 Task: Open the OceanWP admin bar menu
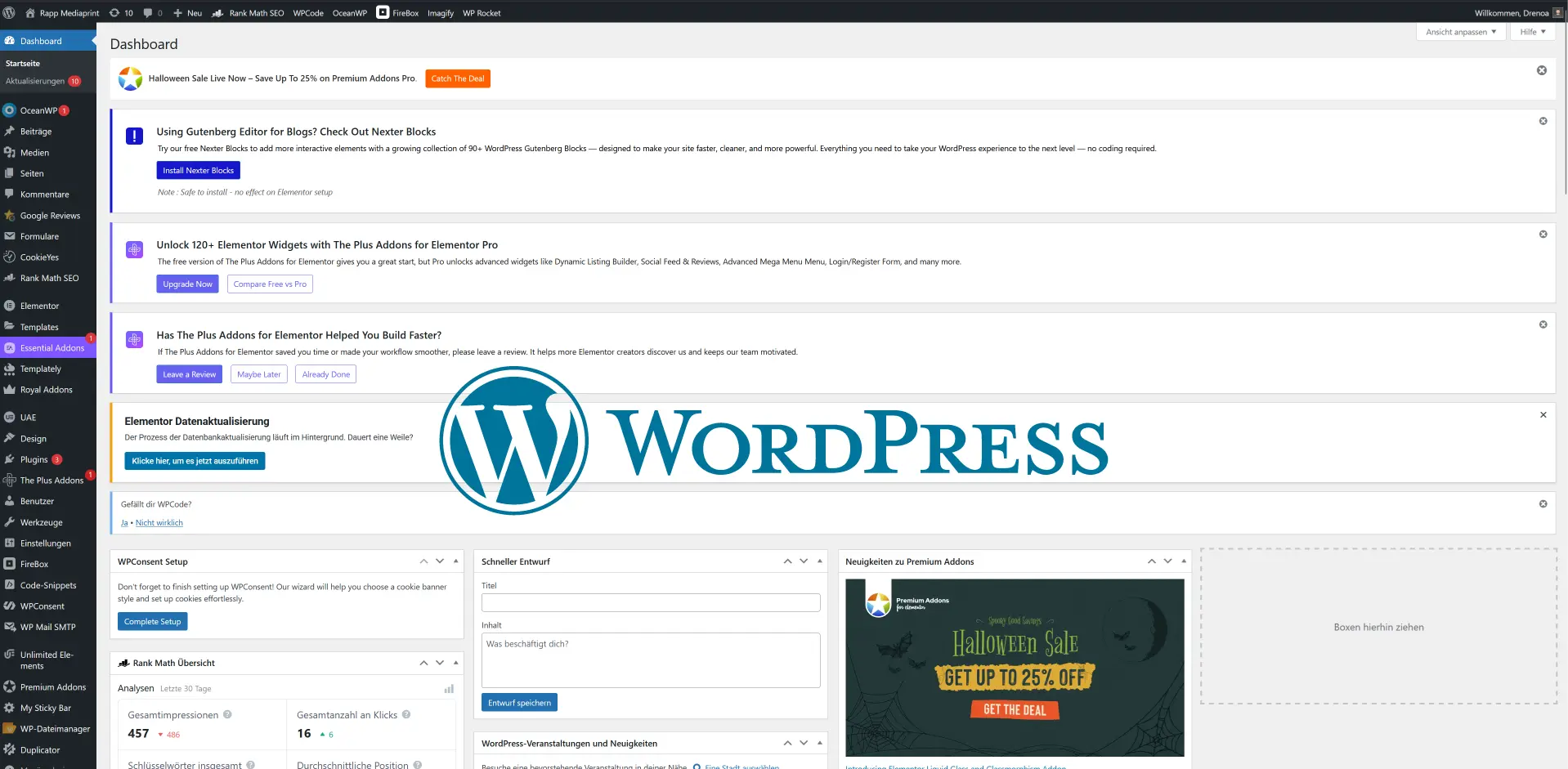click(x=349, y=12)
